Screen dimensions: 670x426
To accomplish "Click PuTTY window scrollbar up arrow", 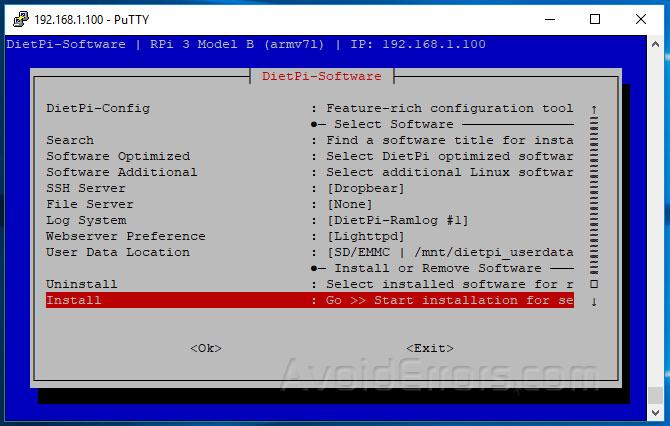I will 655,45.
